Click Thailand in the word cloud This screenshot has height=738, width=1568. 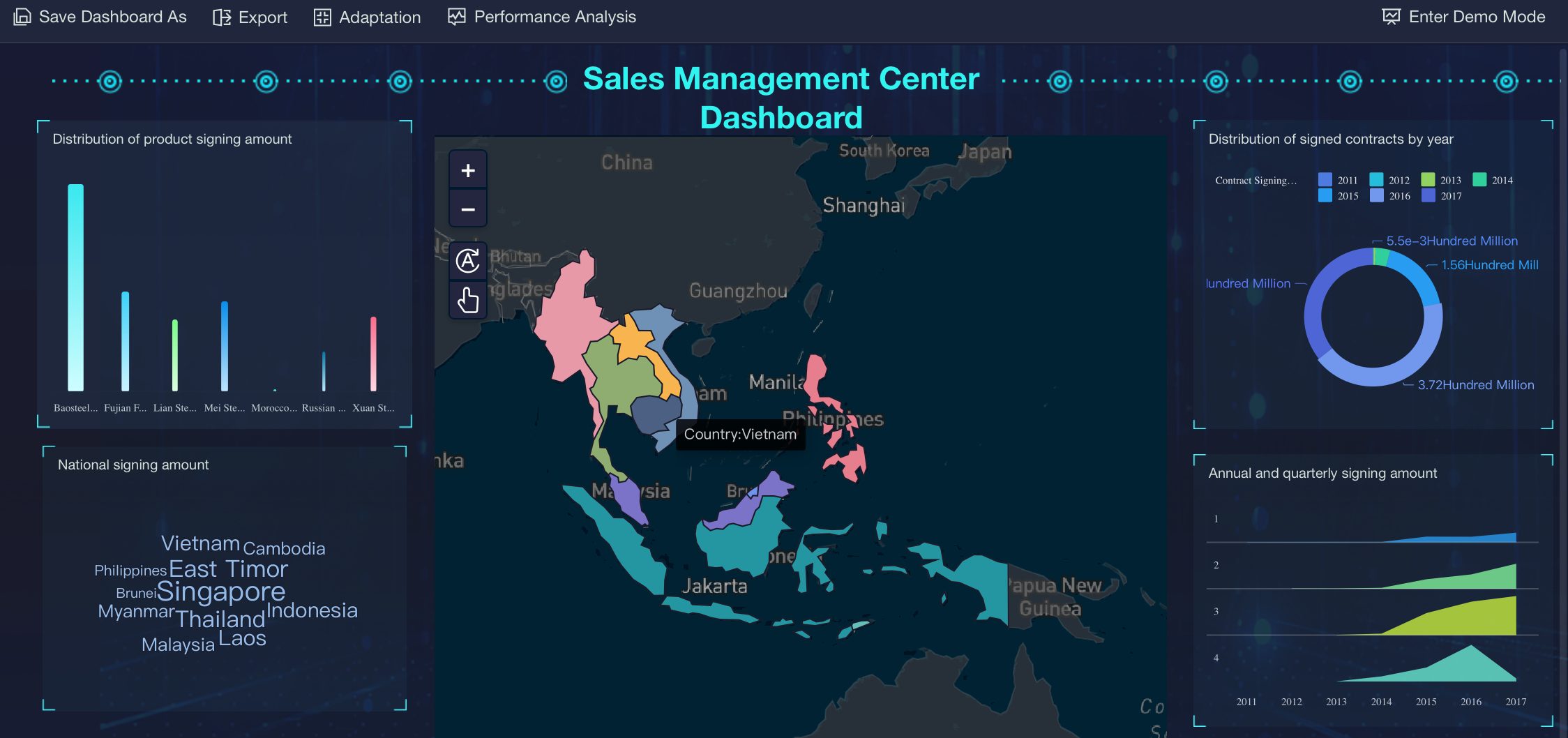(220, 619)
